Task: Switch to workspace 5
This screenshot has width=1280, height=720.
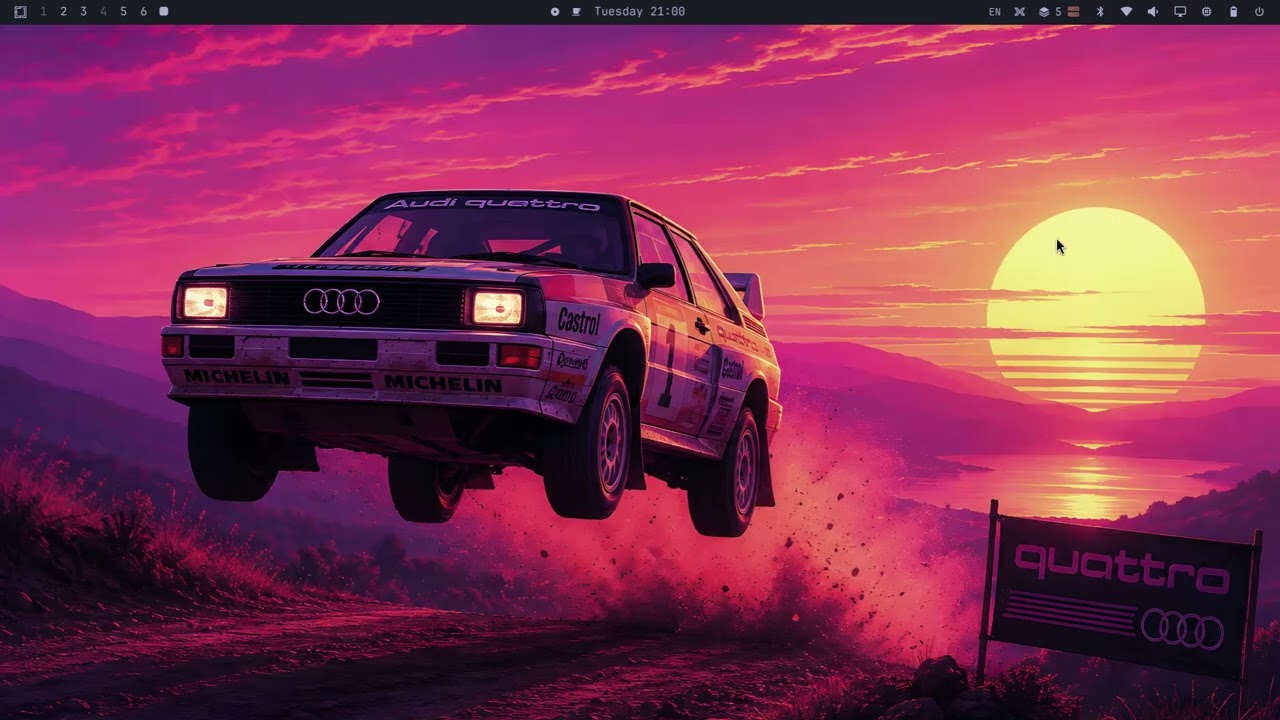Action: pos(123,12)
